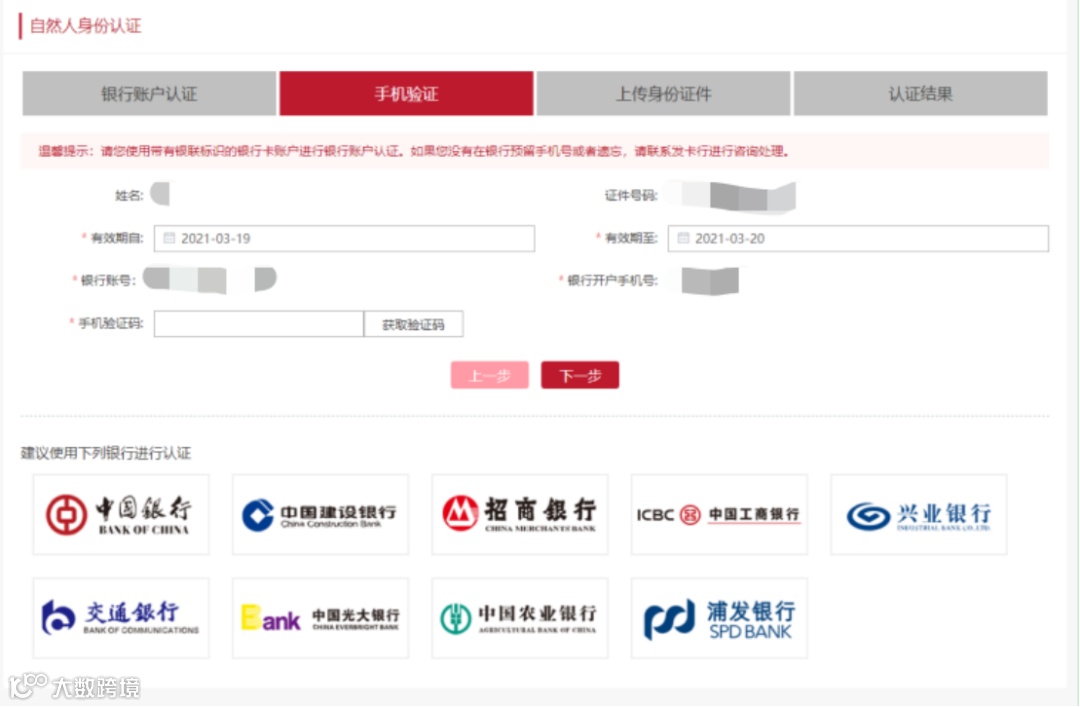Choose the China Merchants Bank logo
Screen dimensions: 1080x707
(520, 515)
